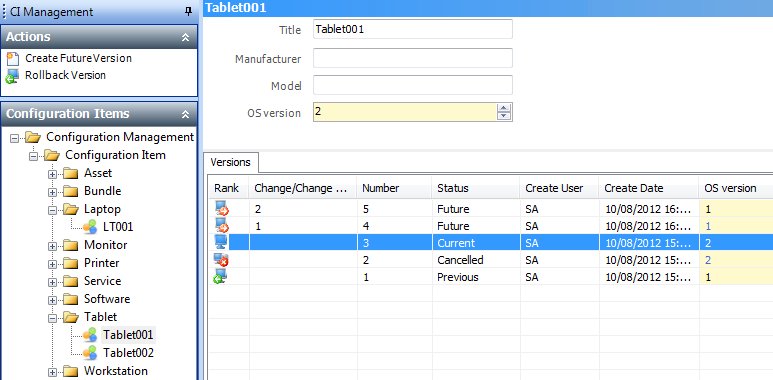Screen dimensions: 773x380
Task: Click Rollback Version action link
Action: pos(66,75)
